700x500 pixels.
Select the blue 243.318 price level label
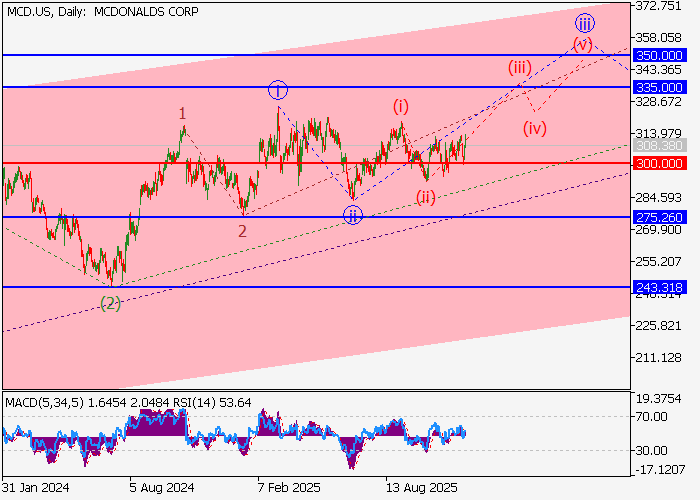pyautogui.click(x=659, y=288)
